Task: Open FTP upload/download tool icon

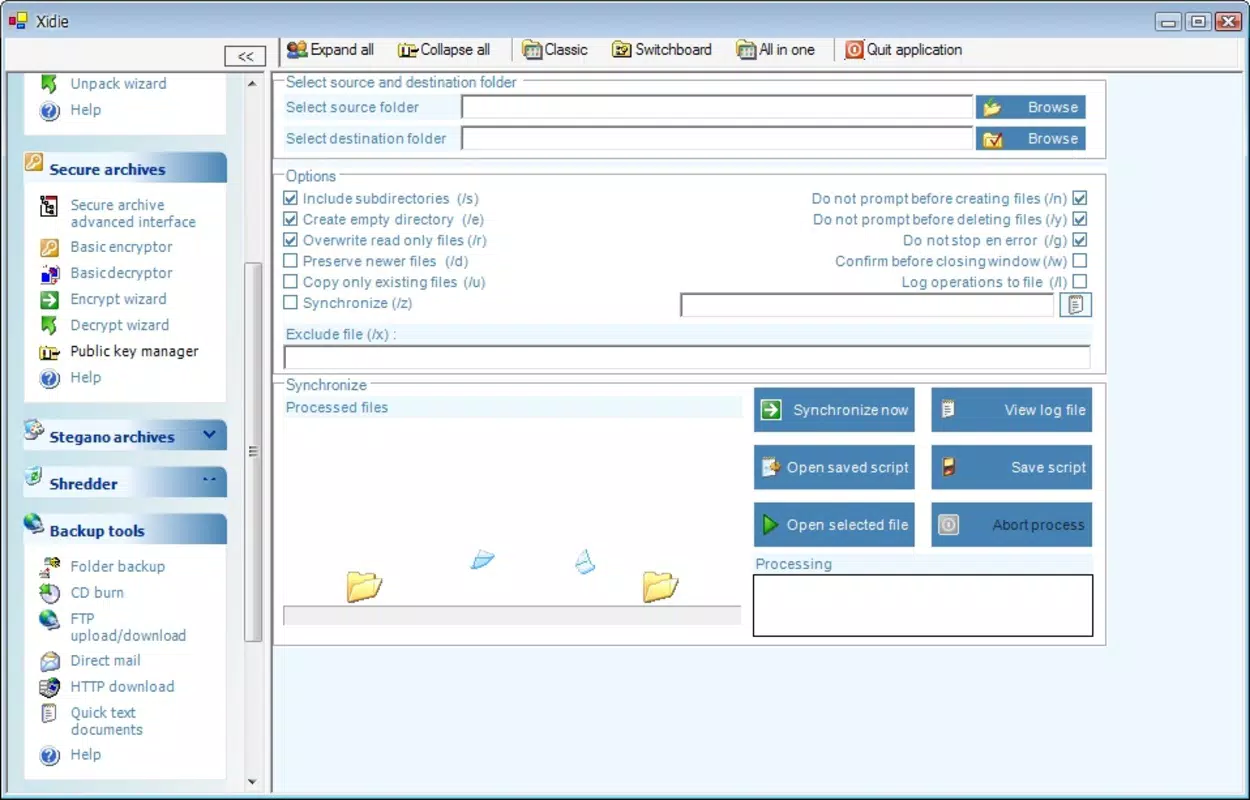Action: [x=49, y=620]
